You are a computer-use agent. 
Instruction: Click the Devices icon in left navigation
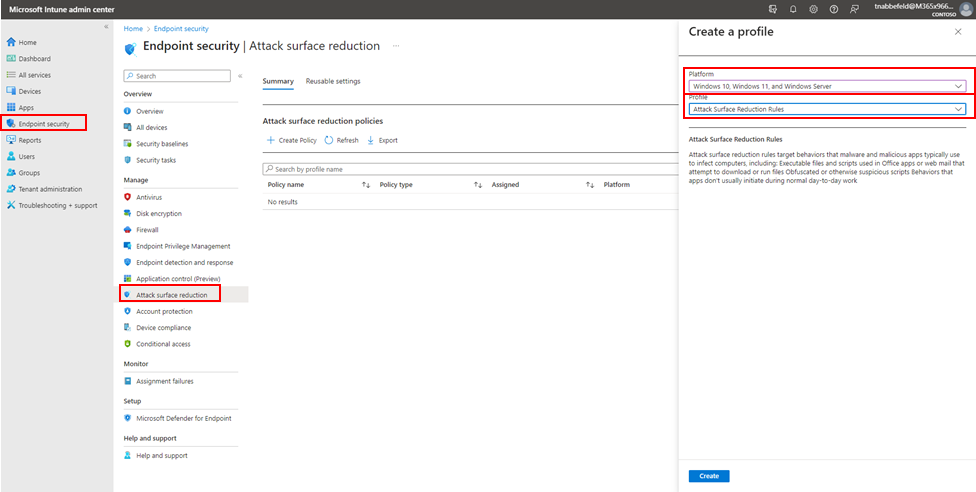(x=11, y=91)
